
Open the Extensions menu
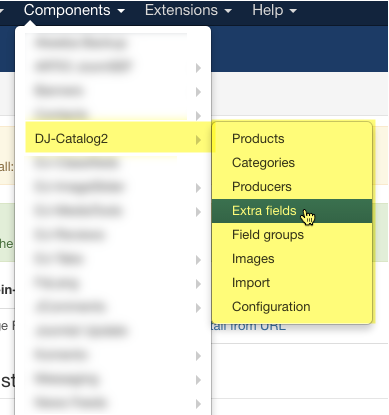188,10
